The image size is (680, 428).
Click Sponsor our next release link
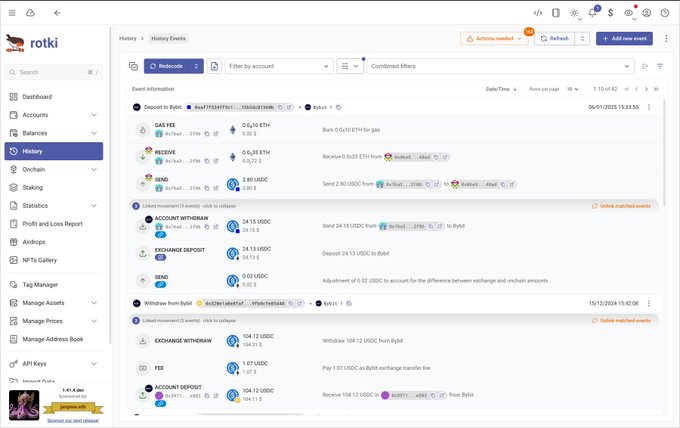click(73, 420)
